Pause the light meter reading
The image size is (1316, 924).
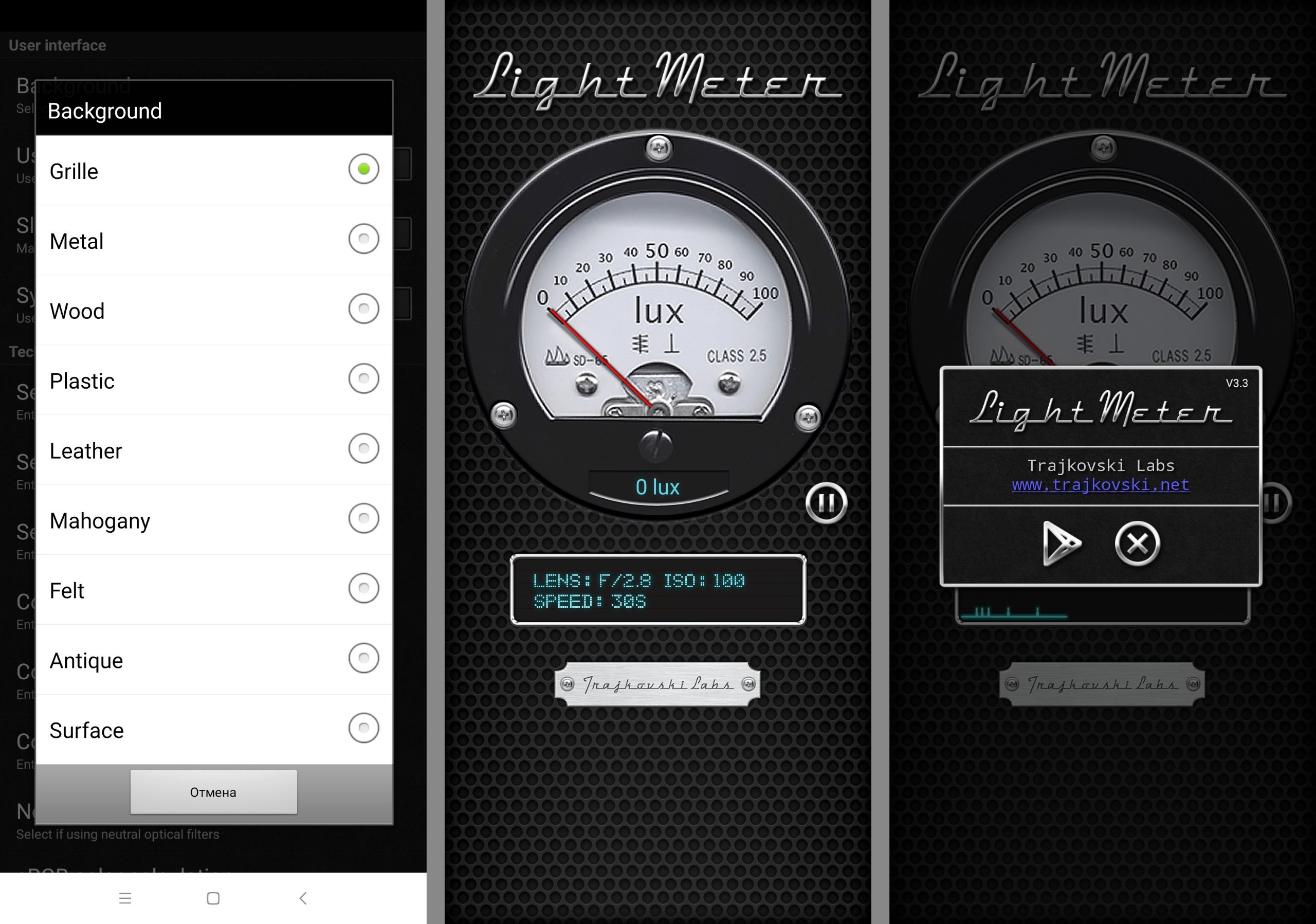pyautogui.click(x=826, y=503)
